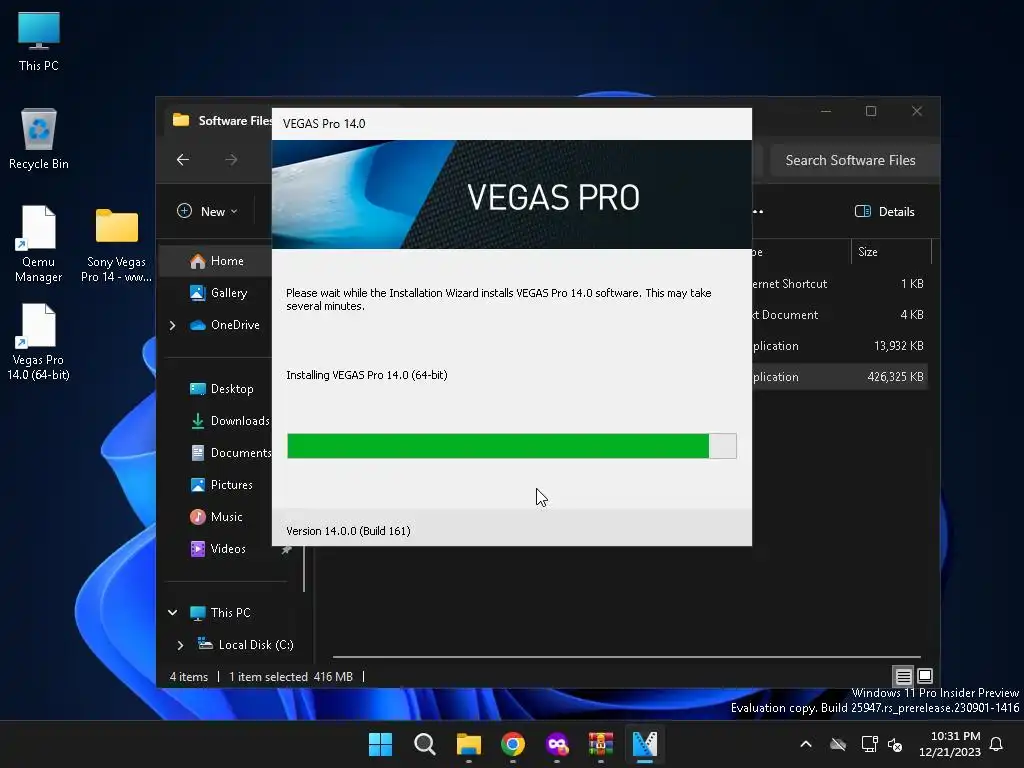This screenshot has width=1024, height=768.
Task: Open the clock showing 10:31 PM
Action: [x=950, y=744]
